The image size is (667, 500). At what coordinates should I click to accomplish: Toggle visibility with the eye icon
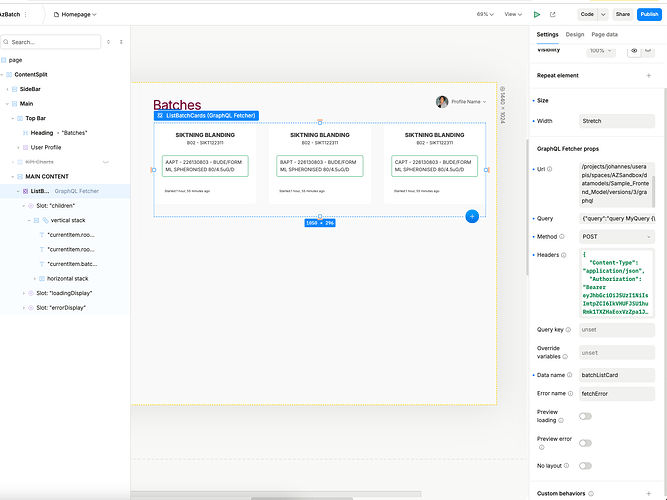point(633,50)
